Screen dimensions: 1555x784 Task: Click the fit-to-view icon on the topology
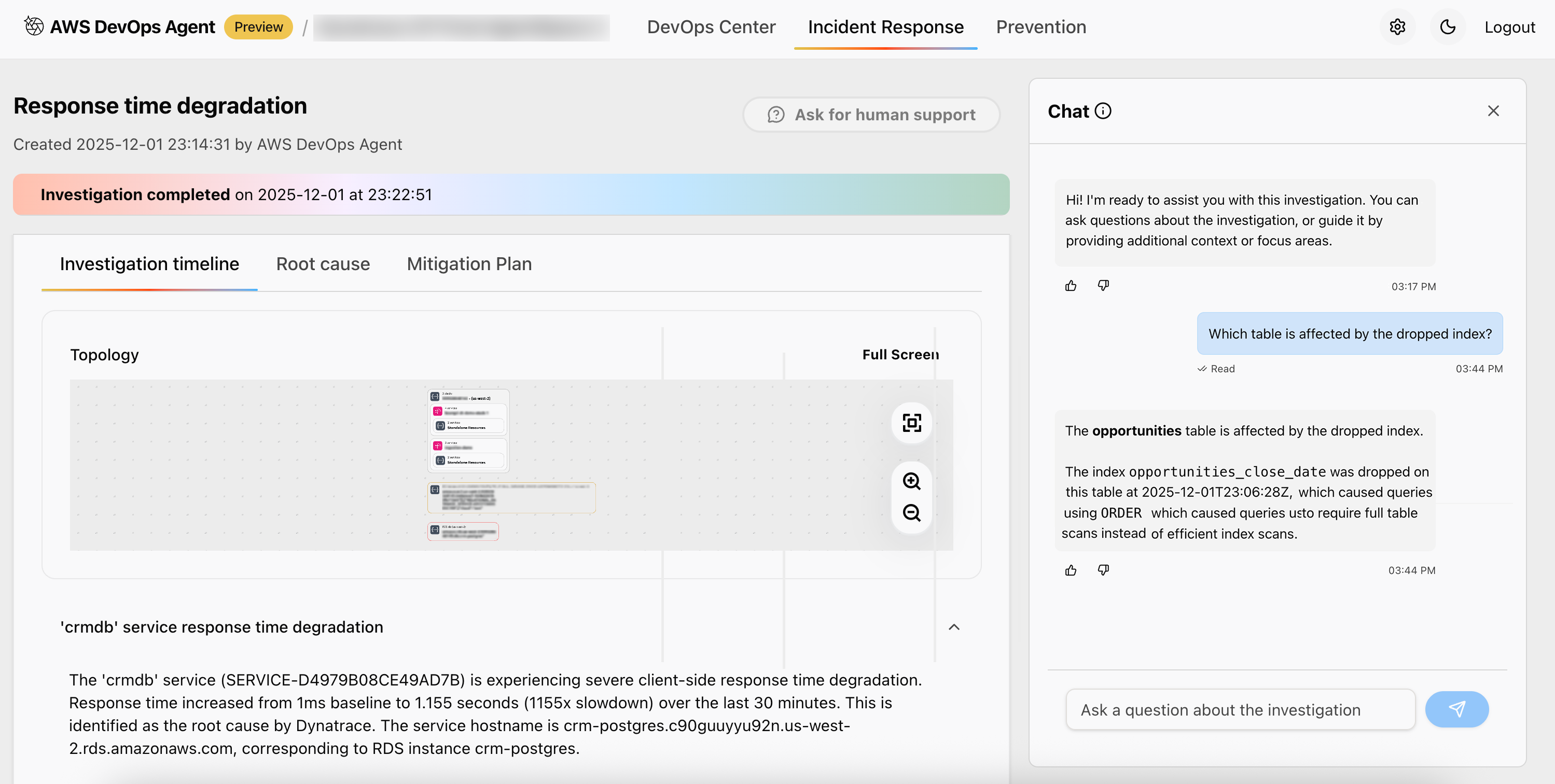911,423
